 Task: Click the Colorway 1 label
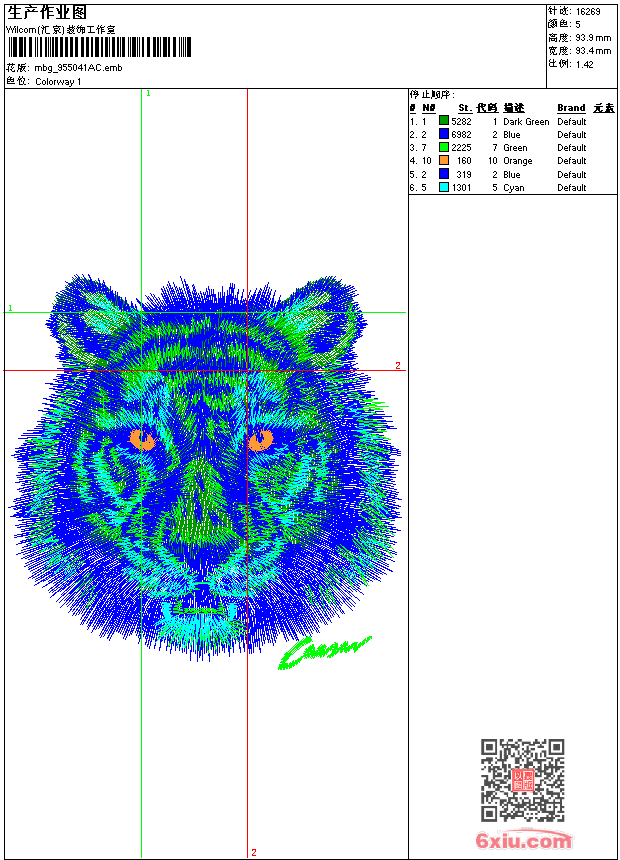[x=58, y=81]
